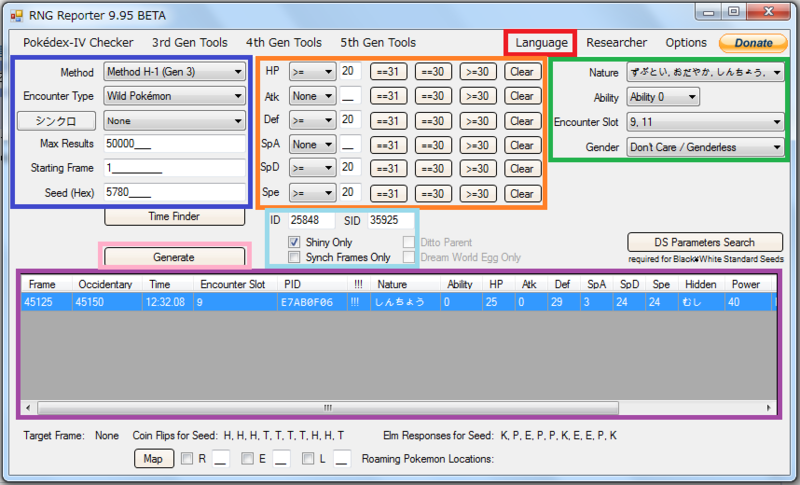Viewport: 800px width, 485px height.
Task: Sort by the Nature column header
Action: [406, 284]
